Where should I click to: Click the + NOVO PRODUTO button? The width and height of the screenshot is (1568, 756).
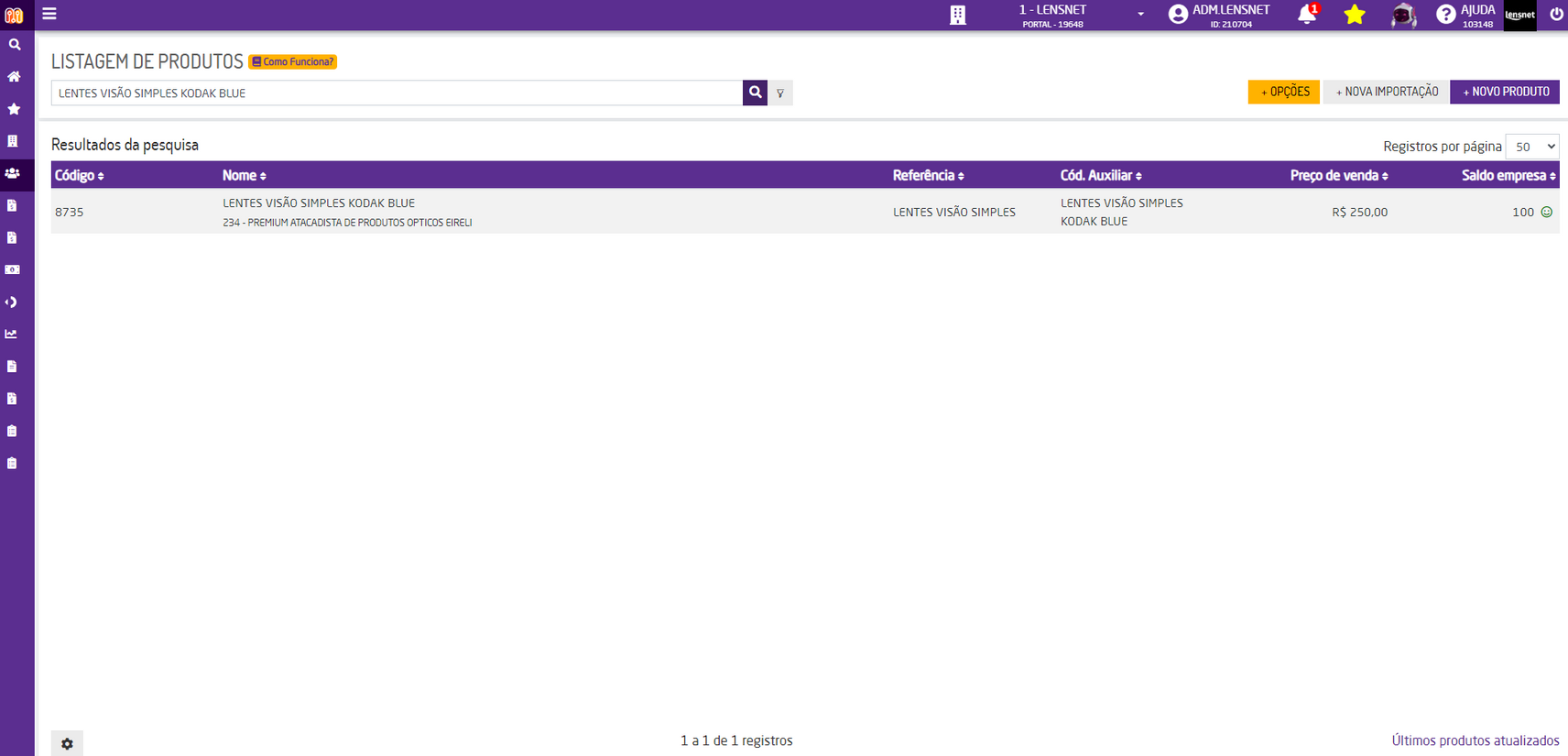(1505, 92)
